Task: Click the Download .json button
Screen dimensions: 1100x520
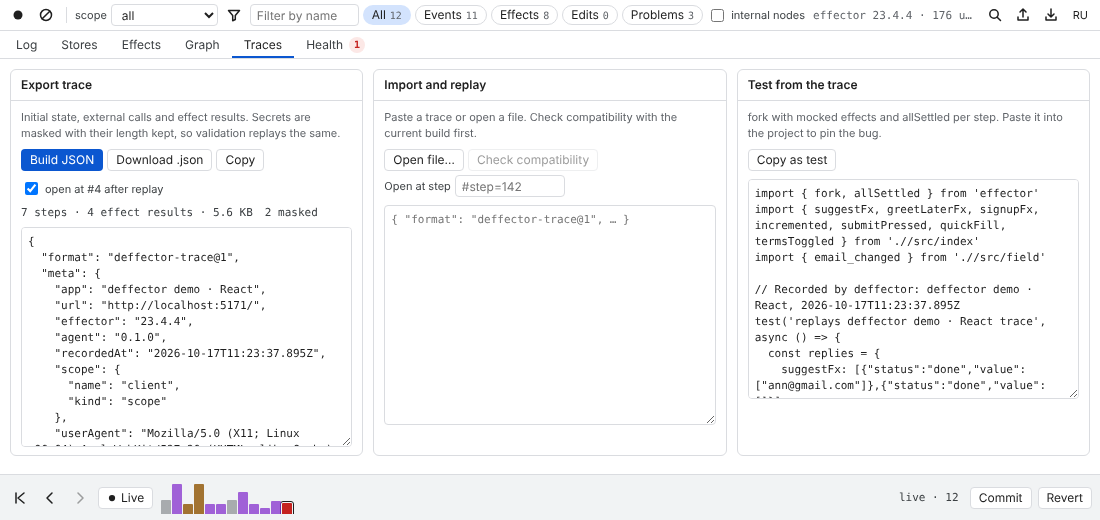Action: [x=159, y=160]
